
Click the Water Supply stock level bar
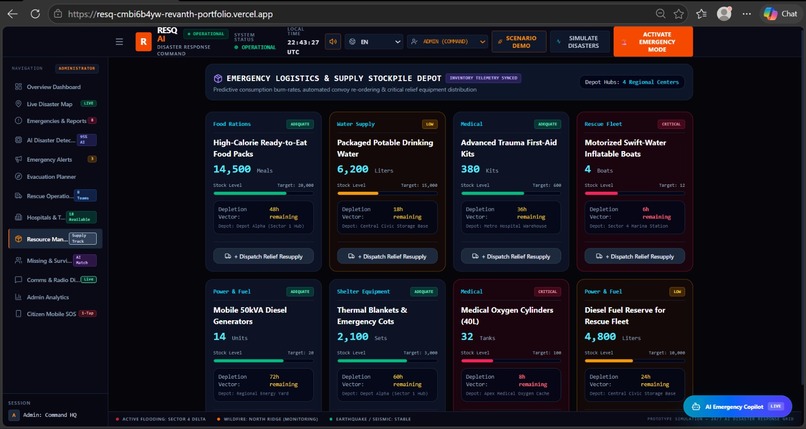(x=388, y=193)
